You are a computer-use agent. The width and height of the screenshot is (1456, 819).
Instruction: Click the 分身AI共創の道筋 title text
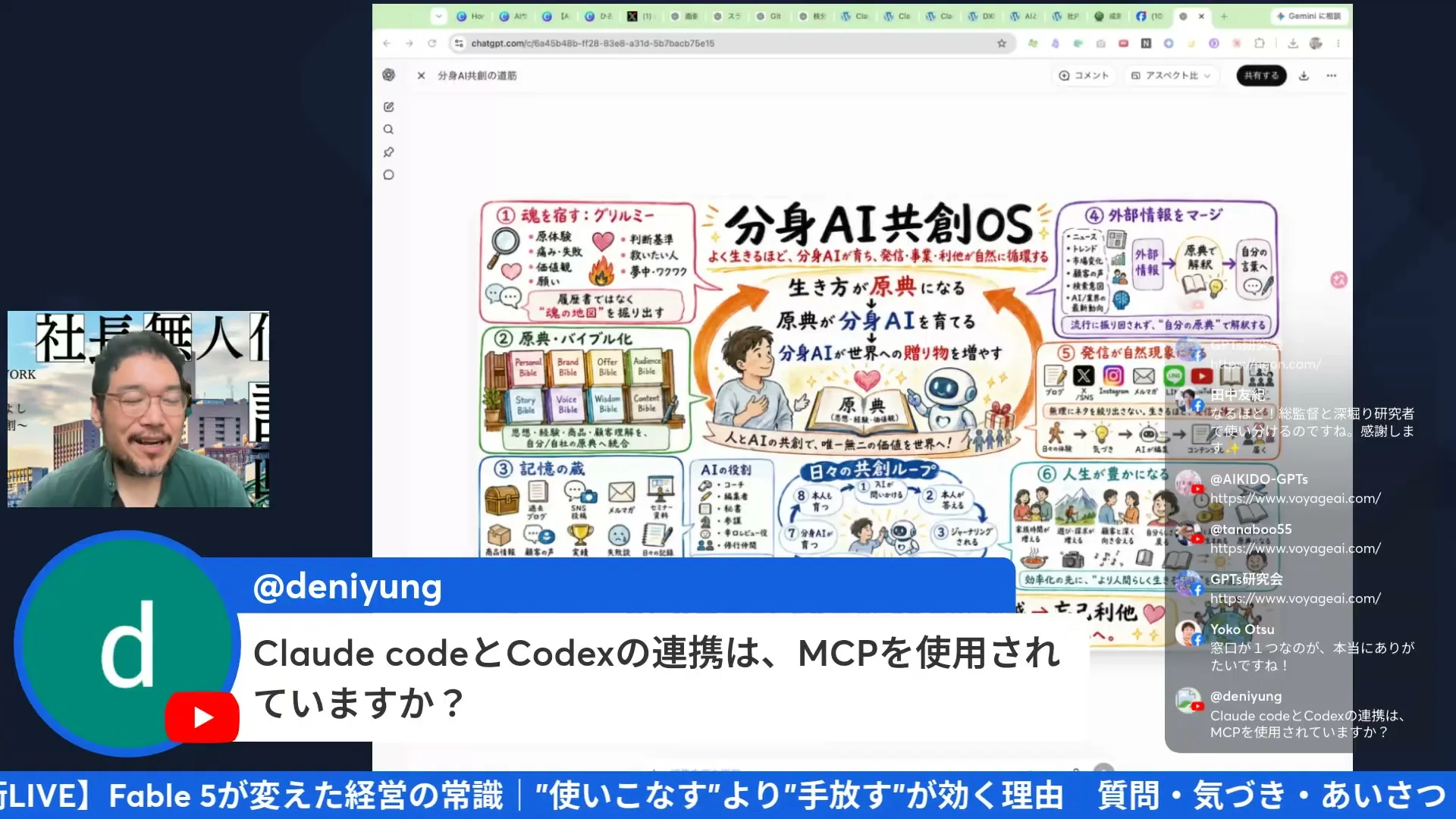pos(477,75)
